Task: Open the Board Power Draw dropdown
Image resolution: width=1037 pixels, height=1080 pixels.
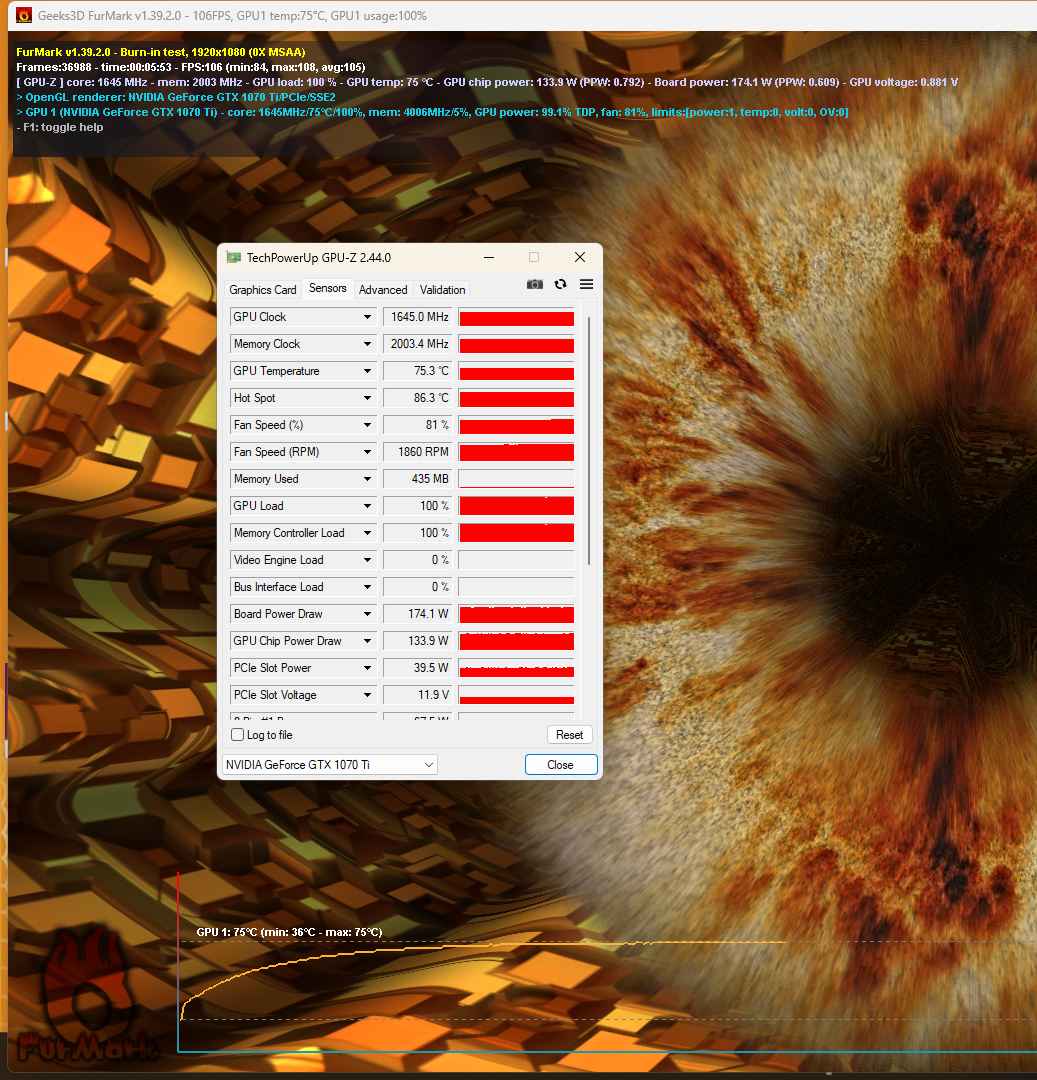Action: [x=367, y=614]
